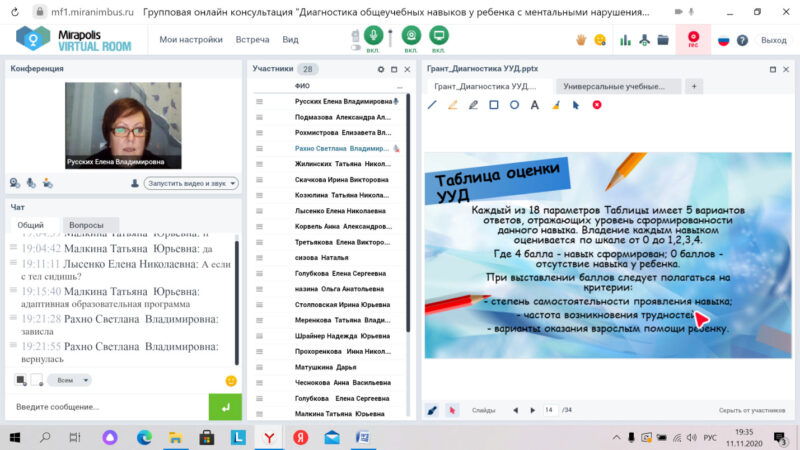
Task: Click the Слайды label below the slide
Action: pos(483,410)
